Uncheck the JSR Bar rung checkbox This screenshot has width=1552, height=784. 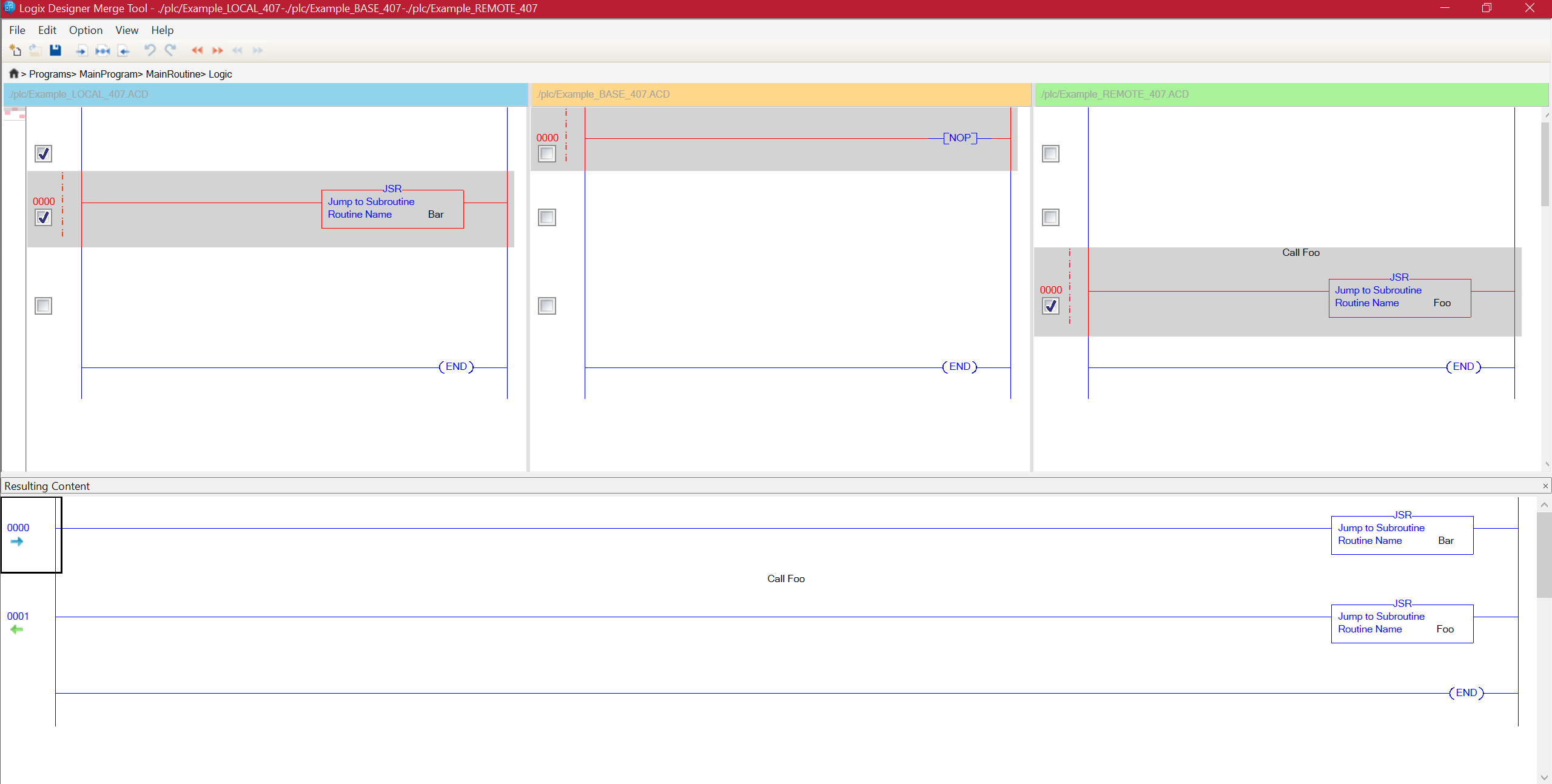click(43, 217)
